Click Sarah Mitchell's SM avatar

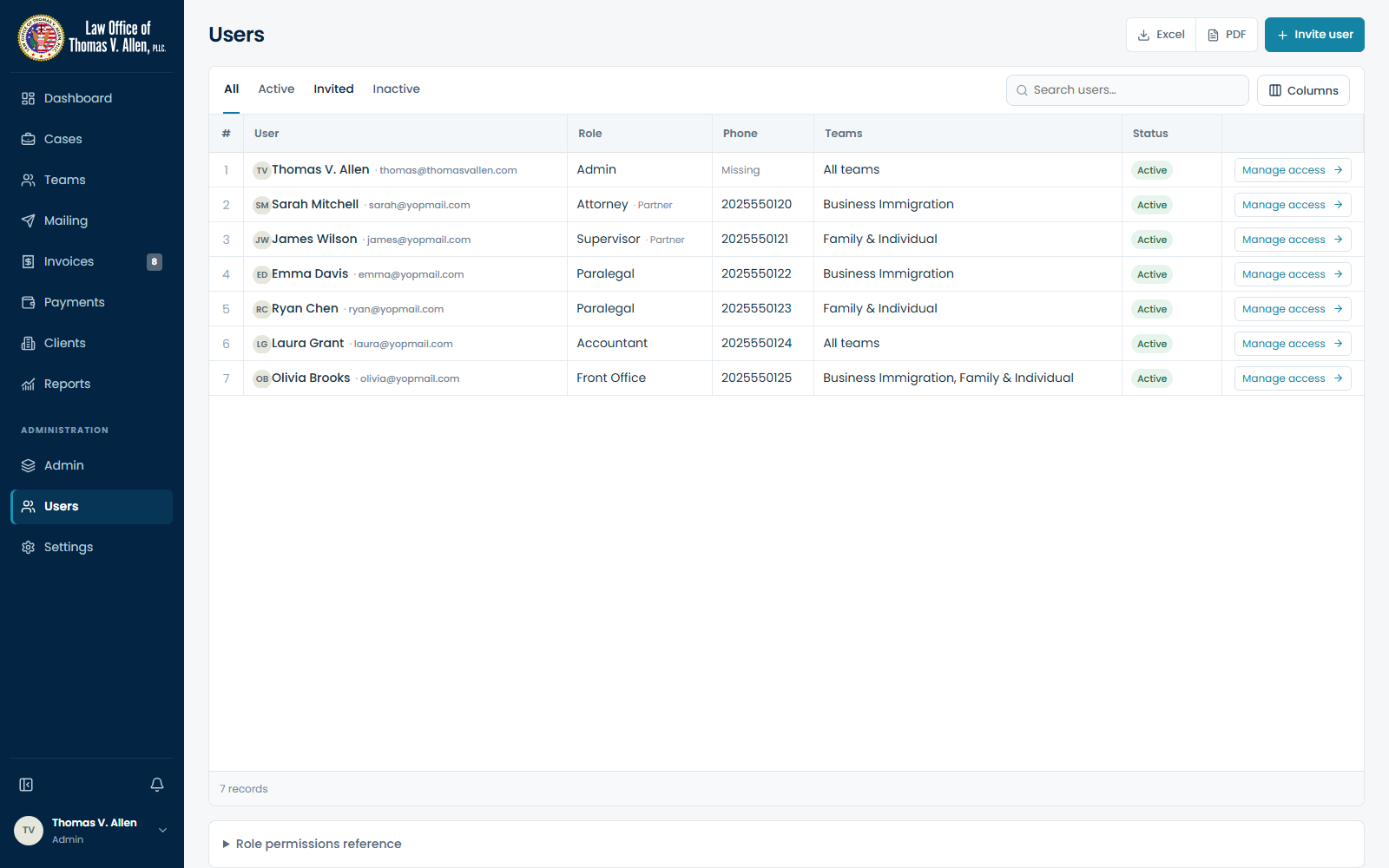(x=261, y=205)
